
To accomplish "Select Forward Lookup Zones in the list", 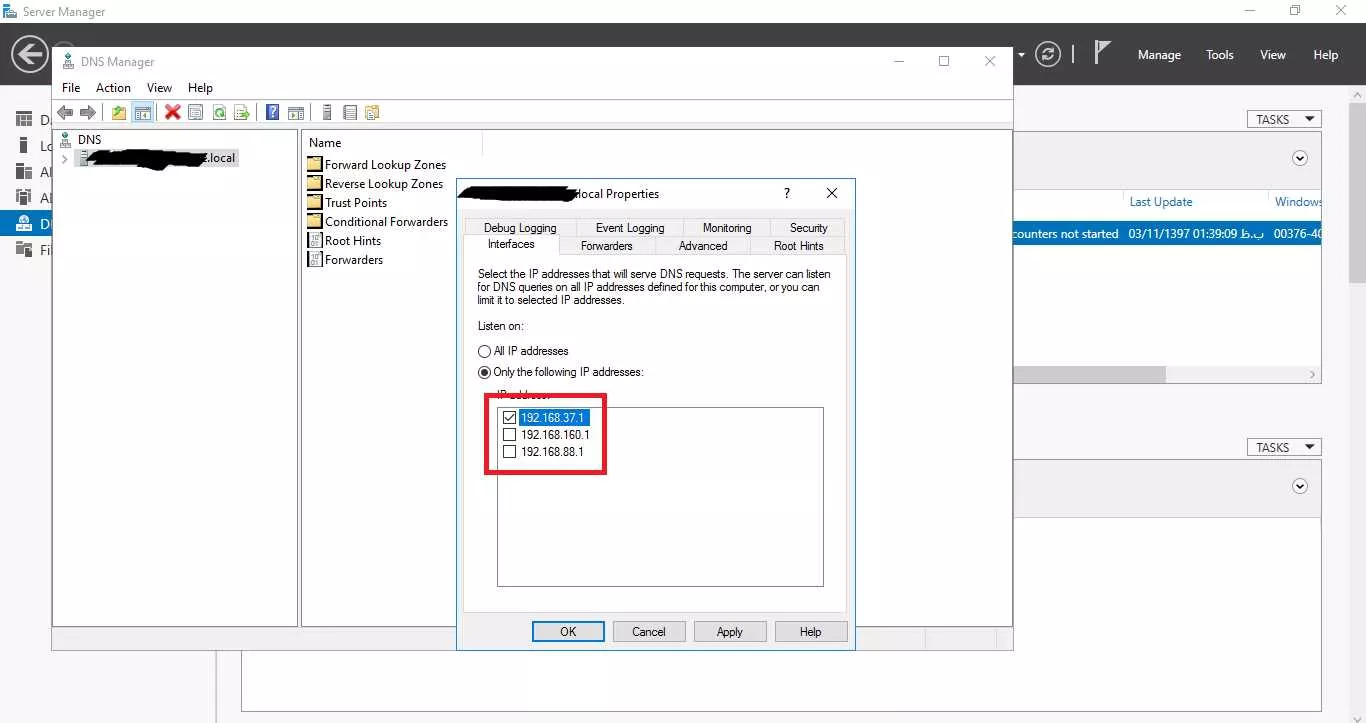I will click(385, 164).
